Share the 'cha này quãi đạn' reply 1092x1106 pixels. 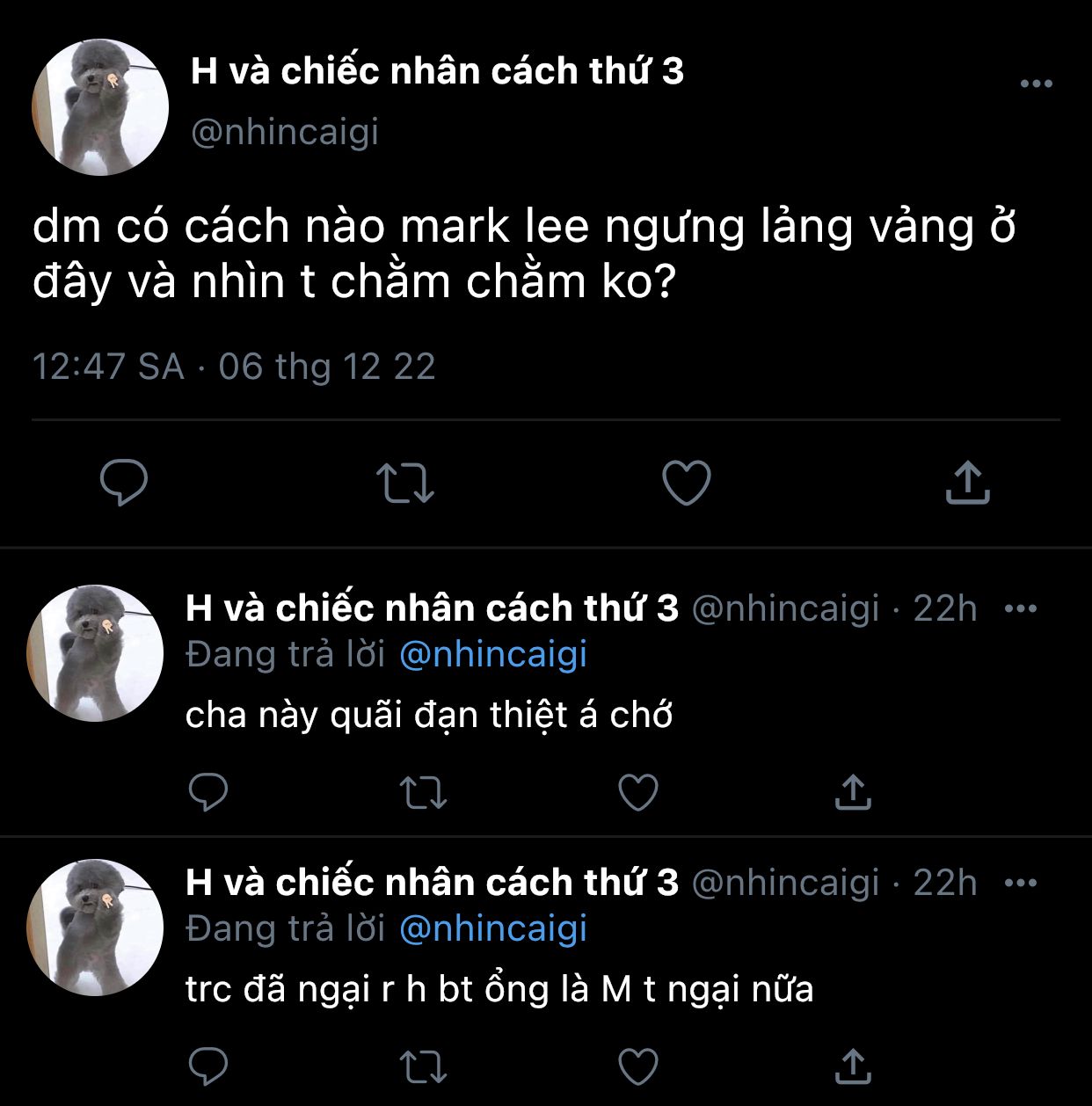pos(852,791)
